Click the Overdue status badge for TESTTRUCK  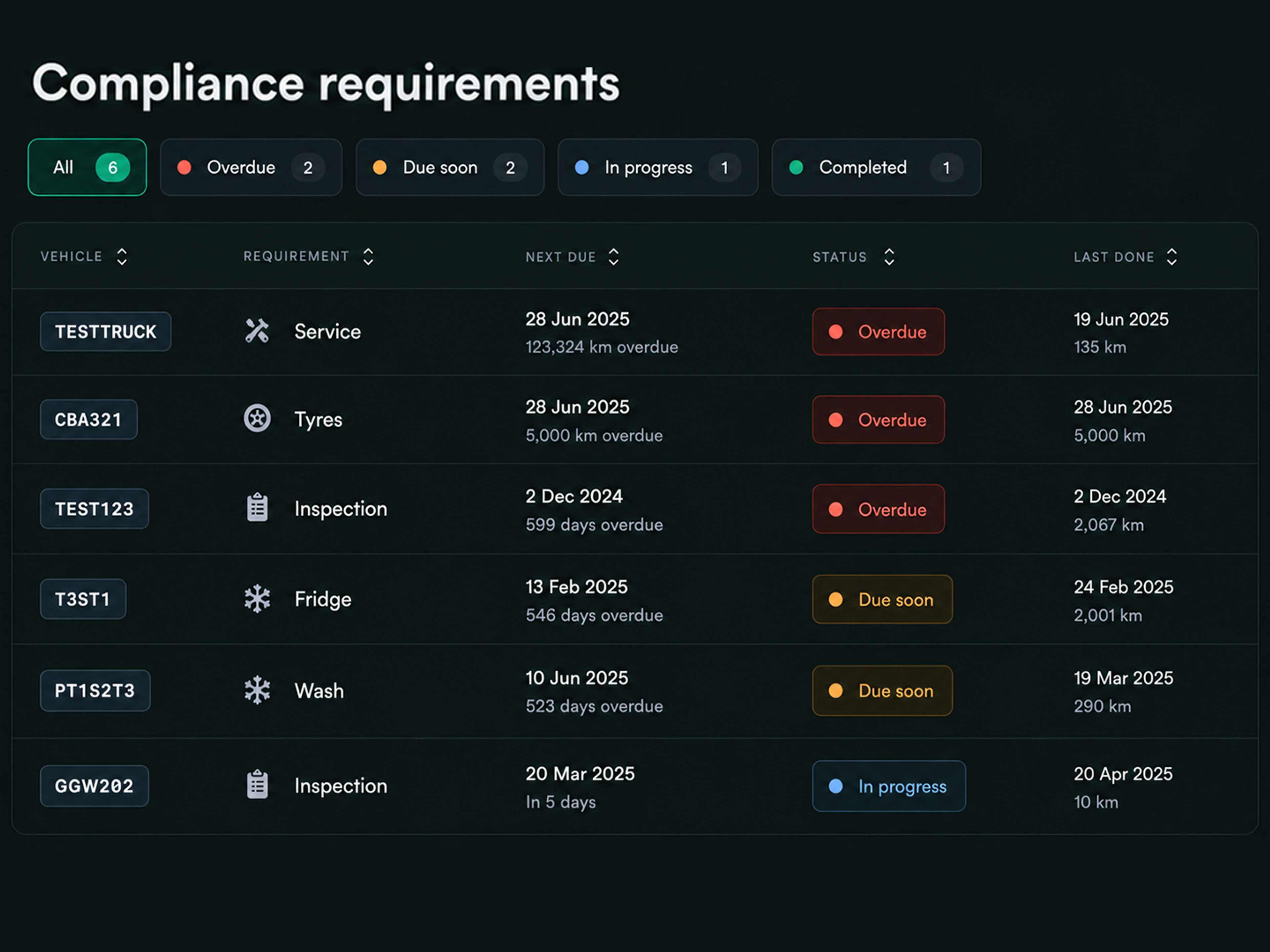[878, 332]
